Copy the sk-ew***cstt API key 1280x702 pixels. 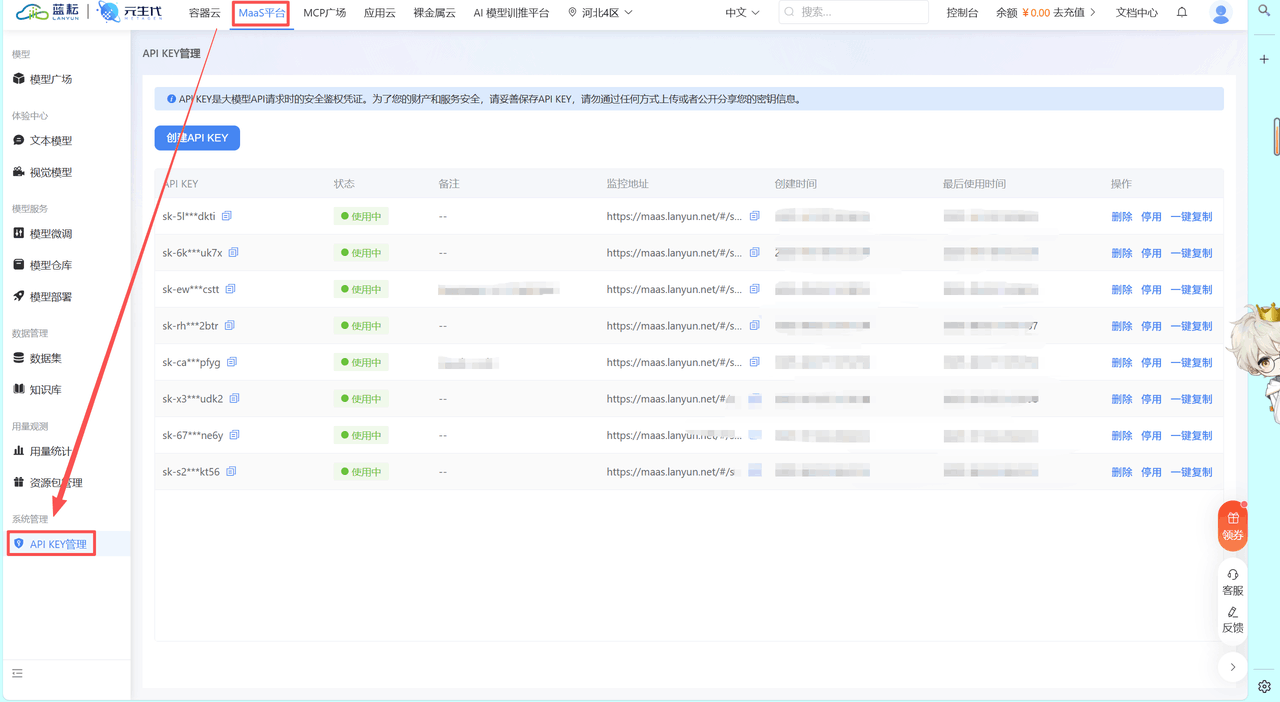pyautogui.click(x=230, y=289)
